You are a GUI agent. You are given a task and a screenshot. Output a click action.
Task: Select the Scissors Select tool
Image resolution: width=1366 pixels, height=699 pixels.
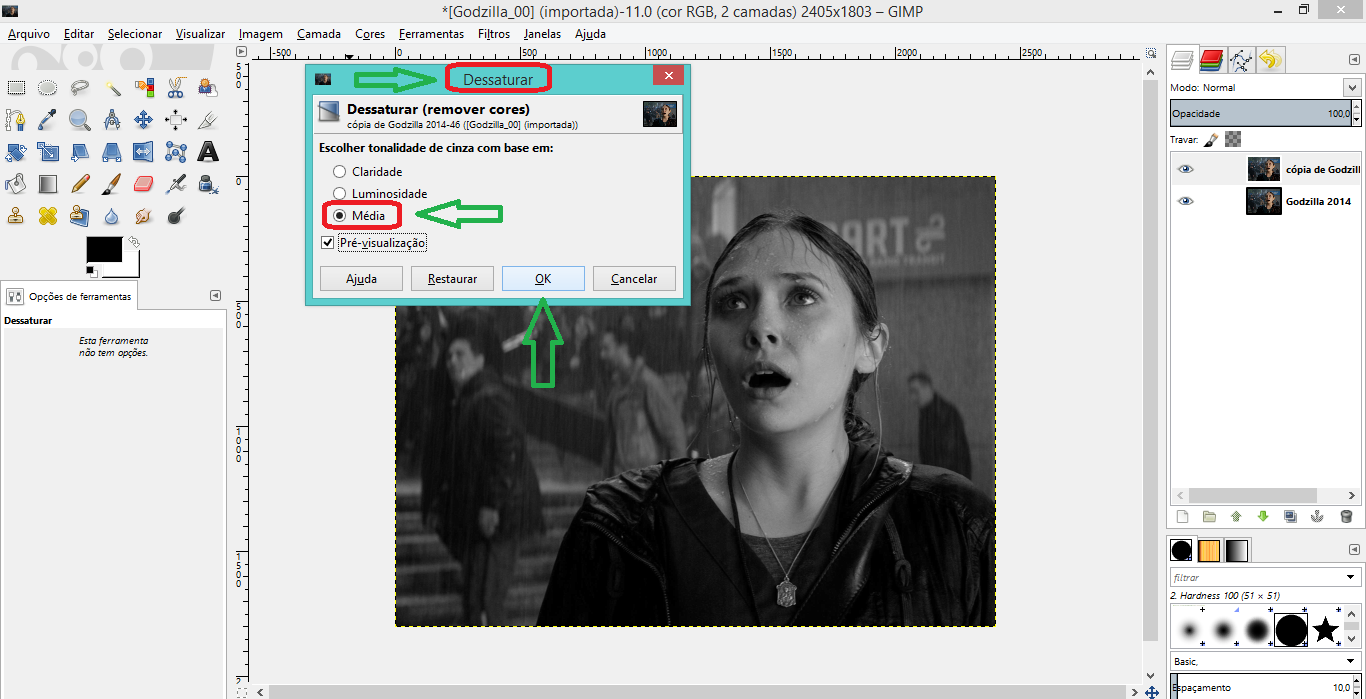tap(176, 88)
